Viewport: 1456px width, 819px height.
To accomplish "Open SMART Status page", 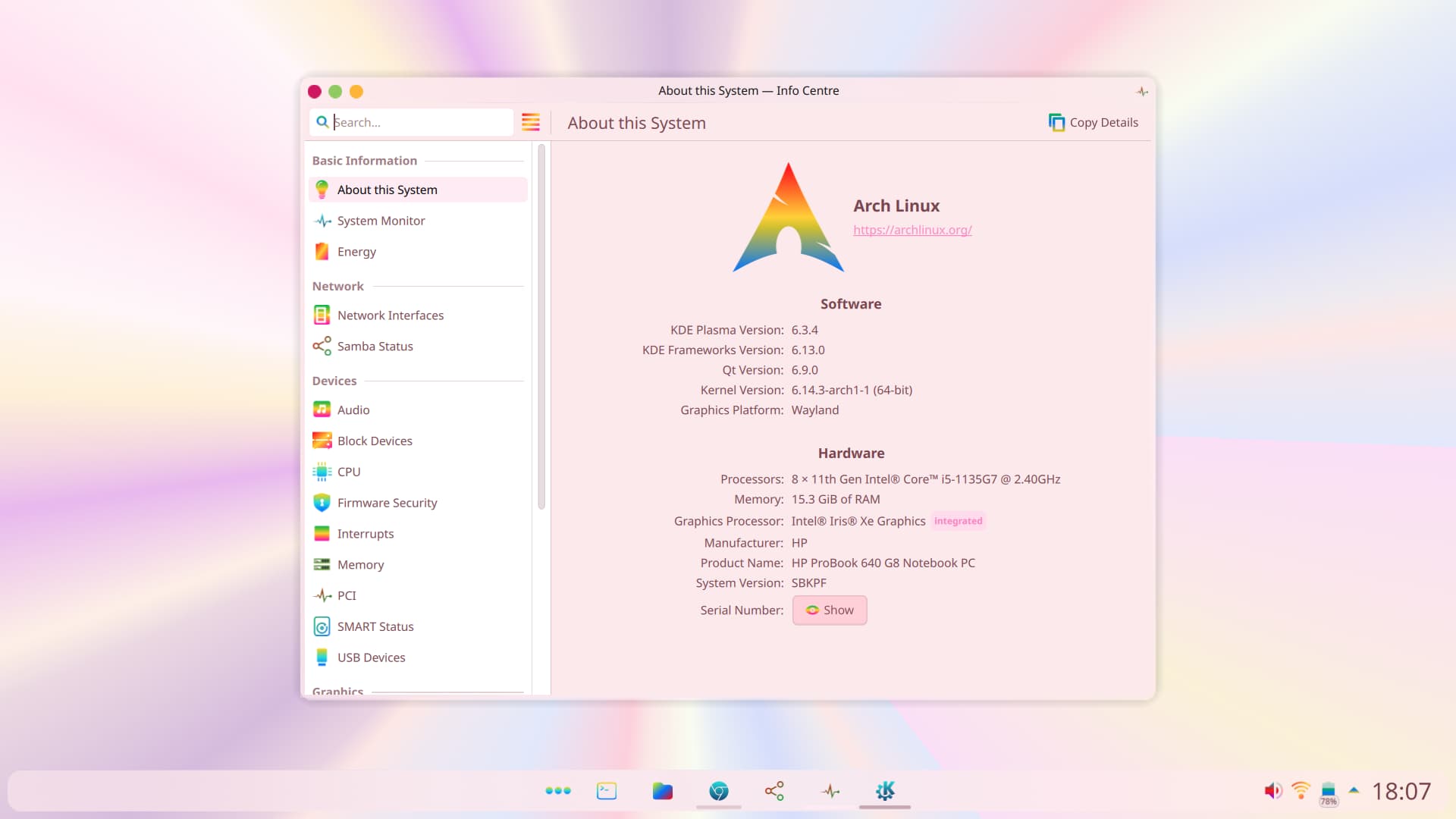I will [x=418, y=626].
